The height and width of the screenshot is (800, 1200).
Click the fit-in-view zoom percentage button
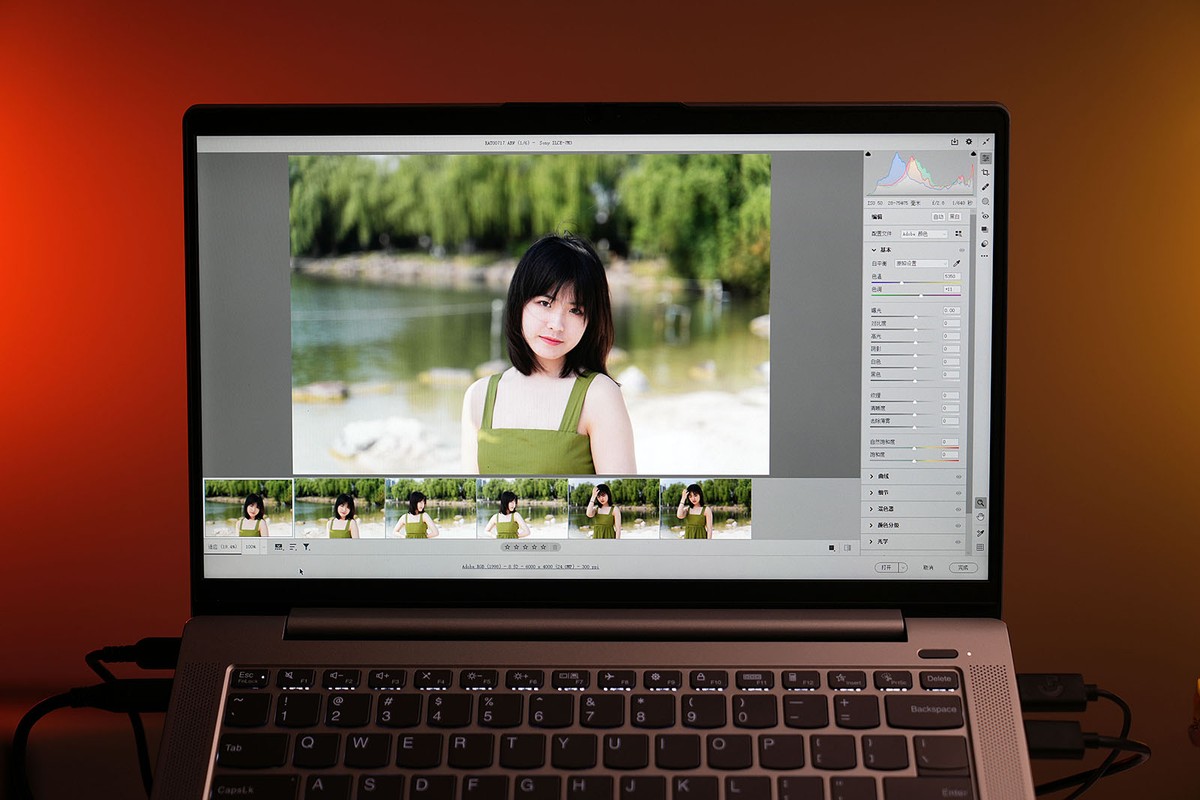(x=222, y=547)
